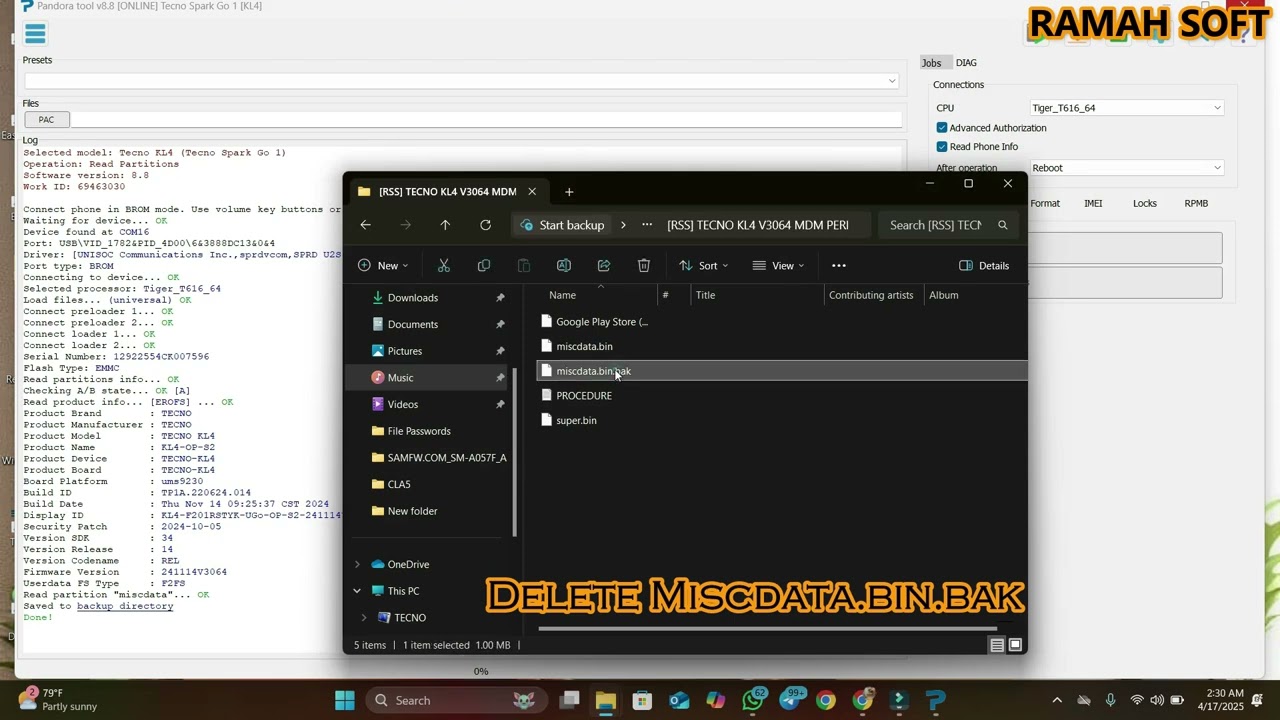Open the IMEI tab
The width and height of the screenshot is (1280, 720).
click(1093, 203)
